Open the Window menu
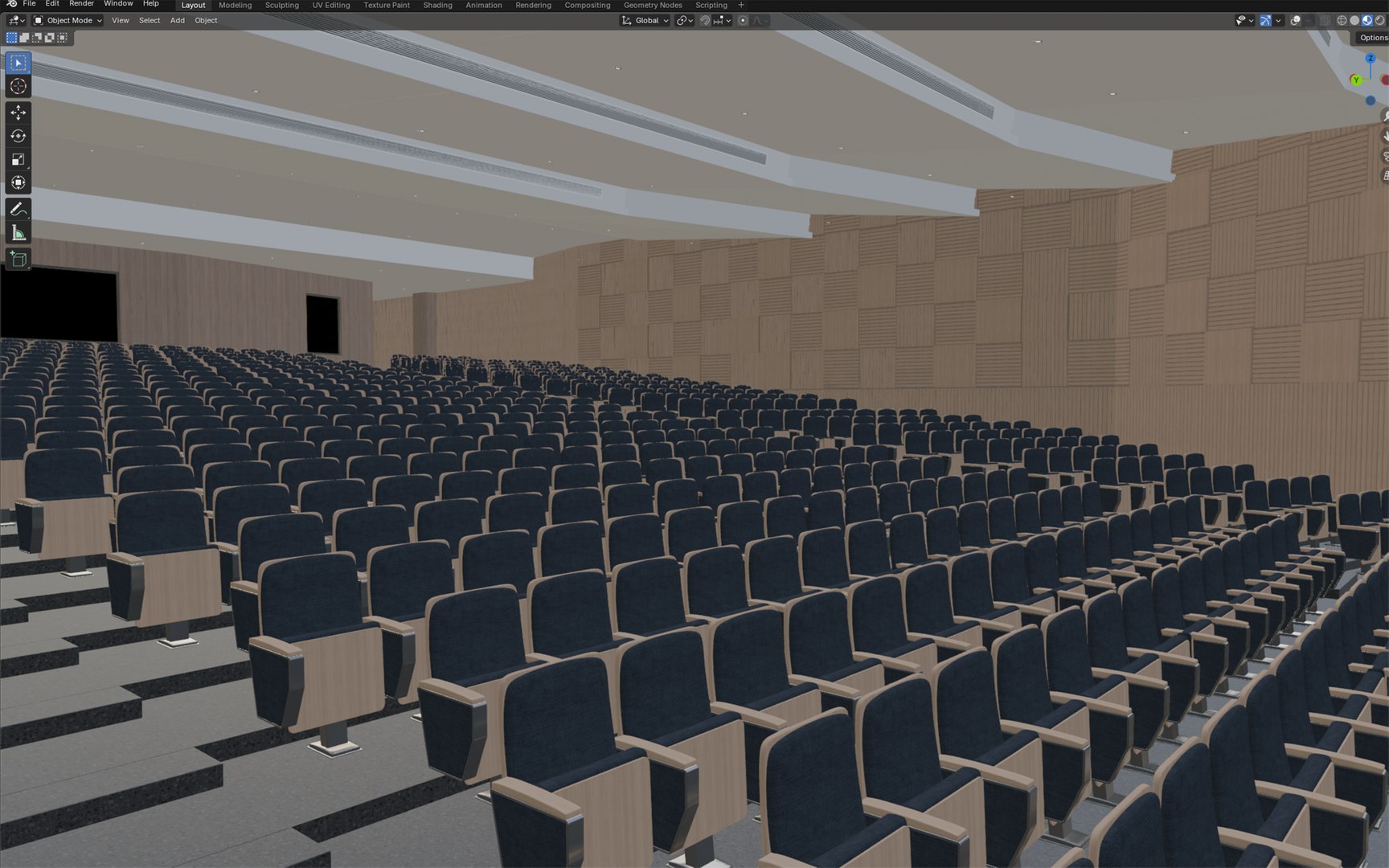The width and height of the screenshot is (1389, 868). coord(118,4)
